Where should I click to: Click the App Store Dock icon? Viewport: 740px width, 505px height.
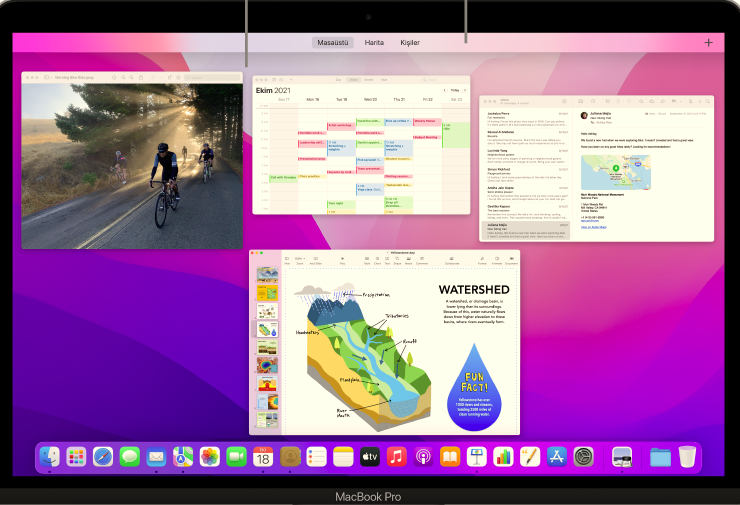pyautogui.click(x=558, y=457)
